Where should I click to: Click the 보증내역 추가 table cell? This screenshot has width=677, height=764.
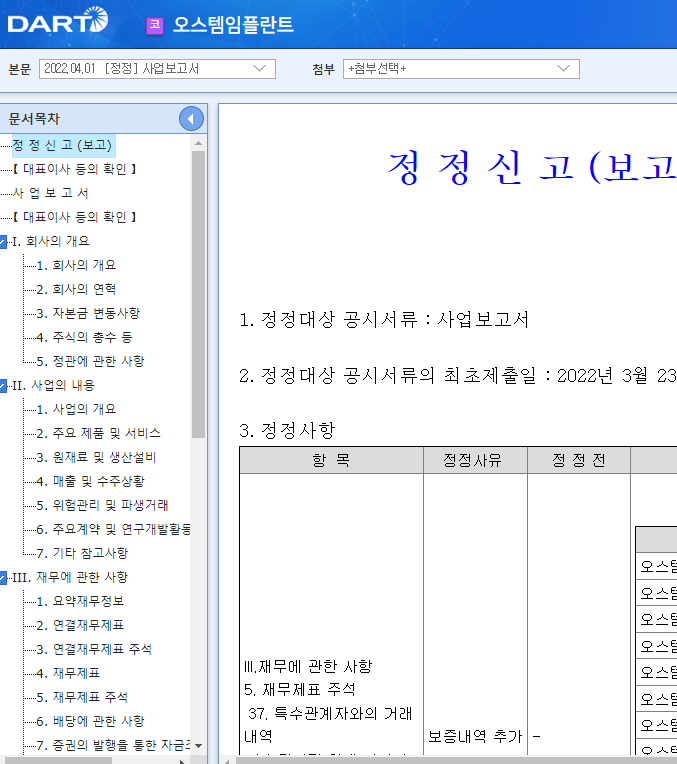tap(475, 736)
